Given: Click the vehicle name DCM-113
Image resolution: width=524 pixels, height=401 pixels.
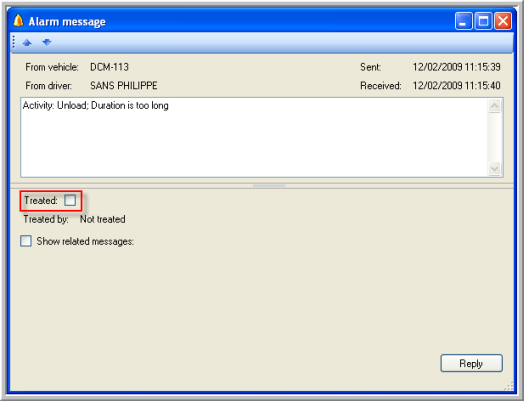Looking at the screenshot, I should pos(109,67).
